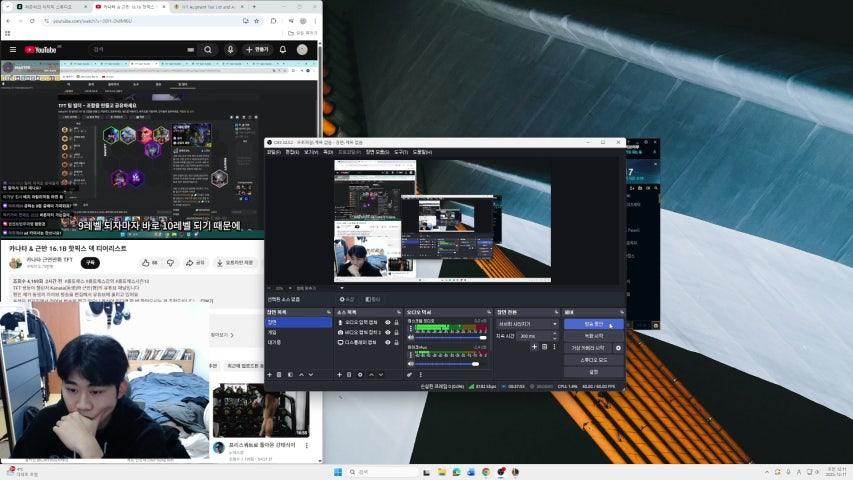Toggle lock on display capture source
Image resolution: width=853 pixels, height=480 pixels.
(x=397, y=342)
